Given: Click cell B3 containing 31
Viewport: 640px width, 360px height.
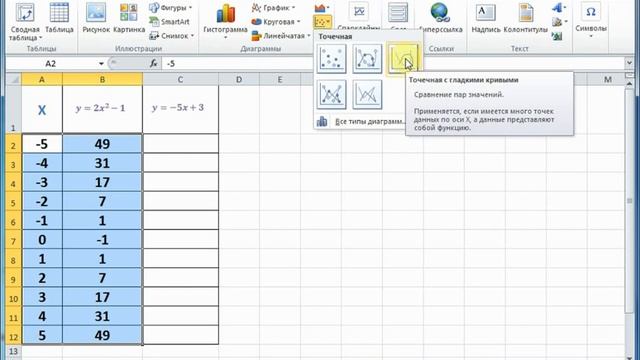Looking at the screenshot, I should (102, 163).
